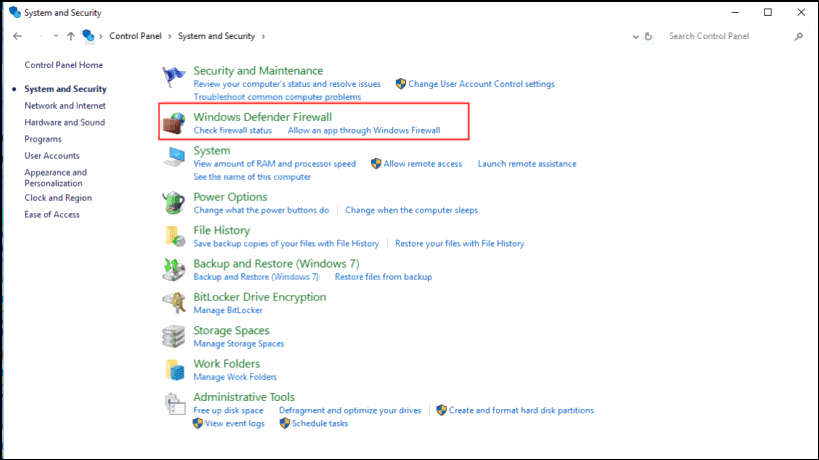Open Backup and Restore (Windows 7) heading

tap(276, 264)
